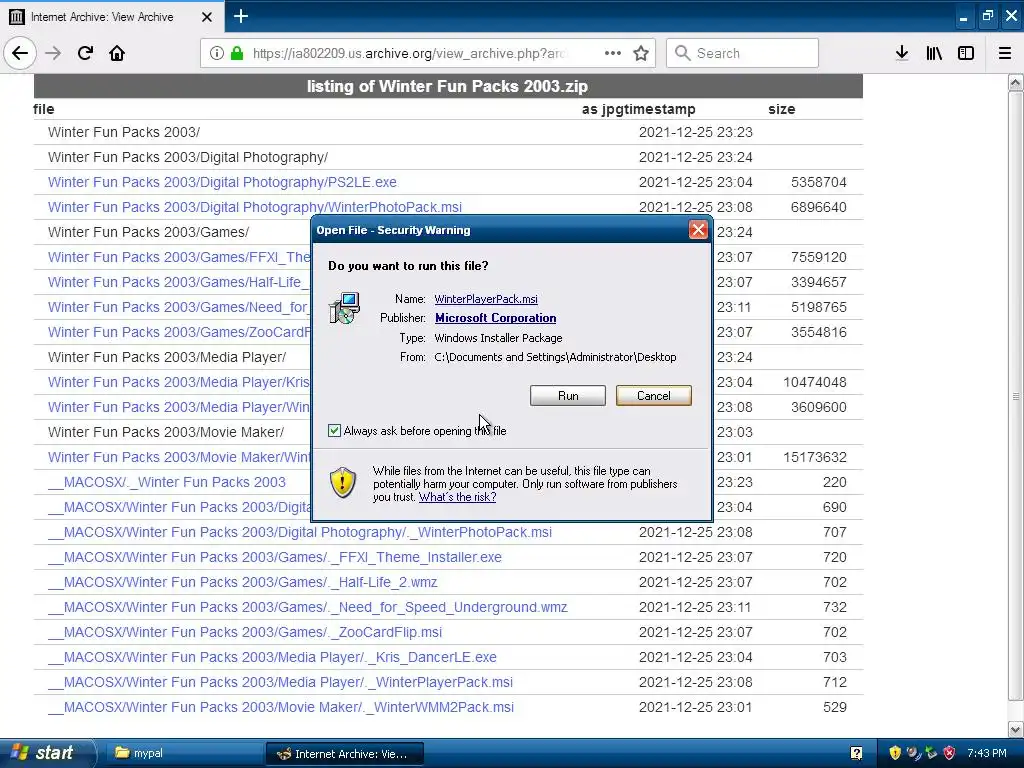Click the scrollbar down arrow
The width and height of the screenshot is (1024, 768).
click(x=1016, y=729)
